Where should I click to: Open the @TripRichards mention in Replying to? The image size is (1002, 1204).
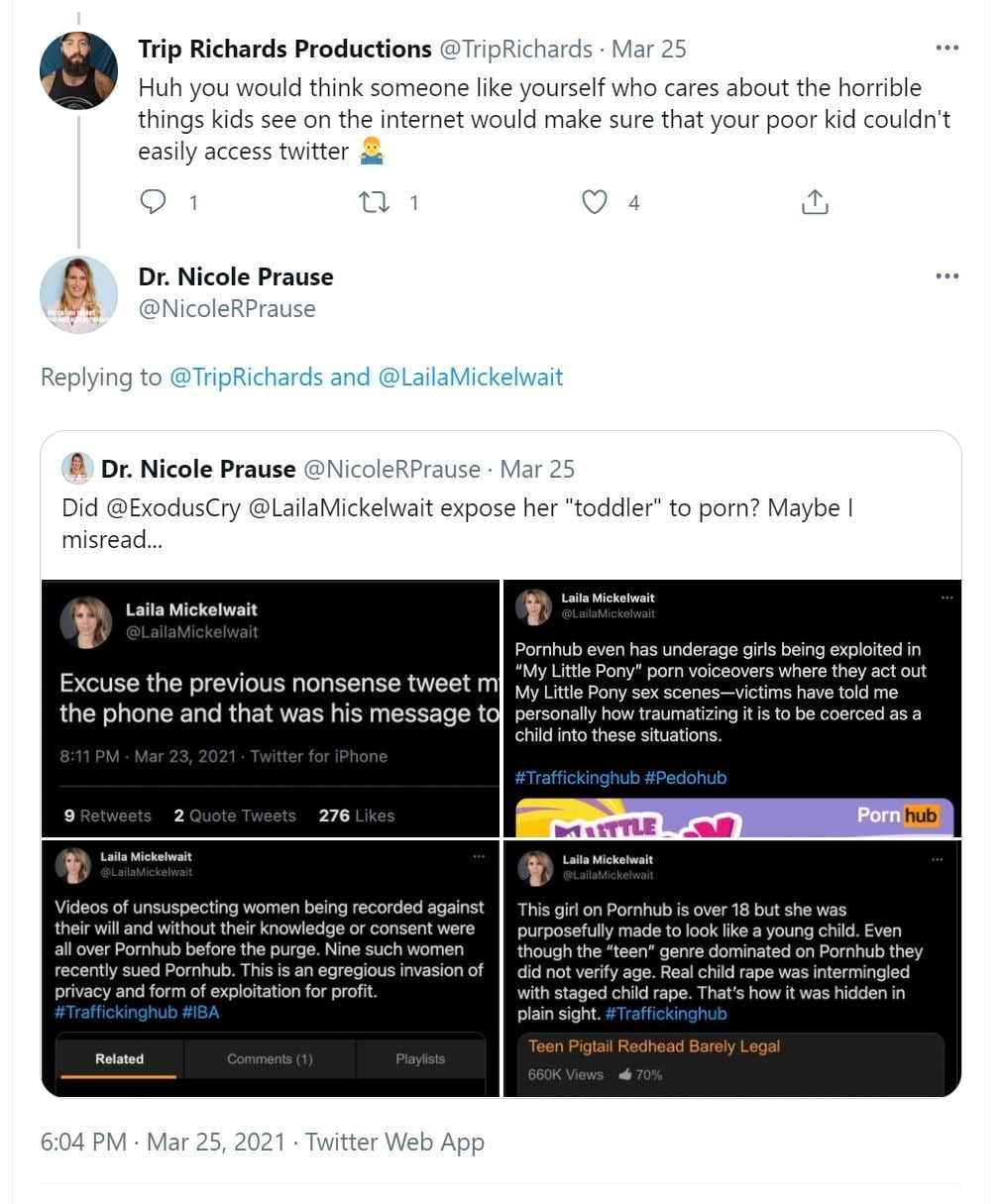[x=247, y=377]
